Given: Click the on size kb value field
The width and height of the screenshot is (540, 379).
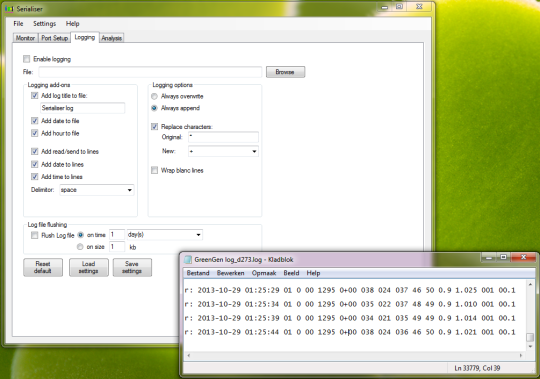Looking at the screenshot, I should coord(117,247).
